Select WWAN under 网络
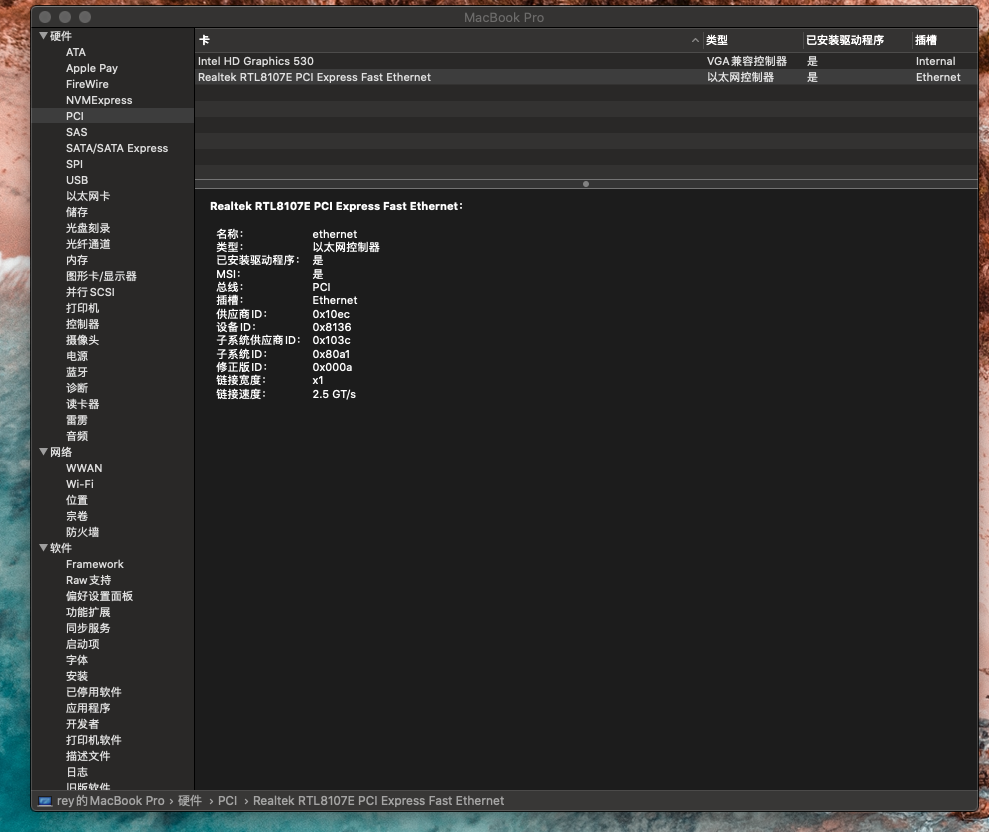The width and height of the screenshot is (989, 832). [x=84, y=468]
